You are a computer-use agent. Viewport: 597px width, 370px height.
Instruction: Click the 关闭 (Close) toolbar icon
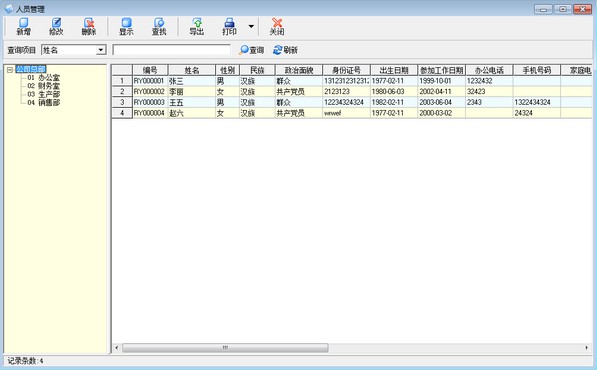point(277,27)
